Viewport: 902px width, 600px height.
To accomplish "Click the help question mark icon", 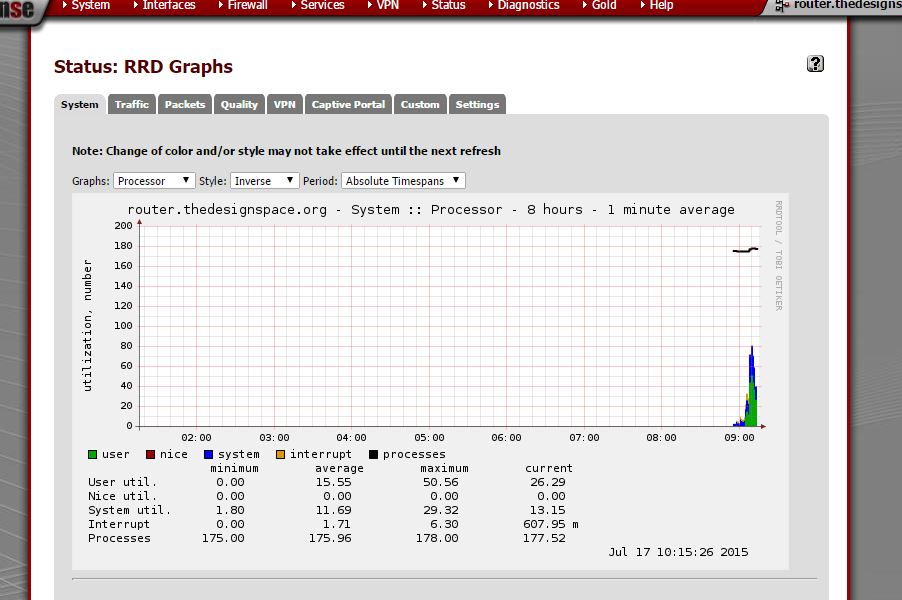I will coord(815,64).
